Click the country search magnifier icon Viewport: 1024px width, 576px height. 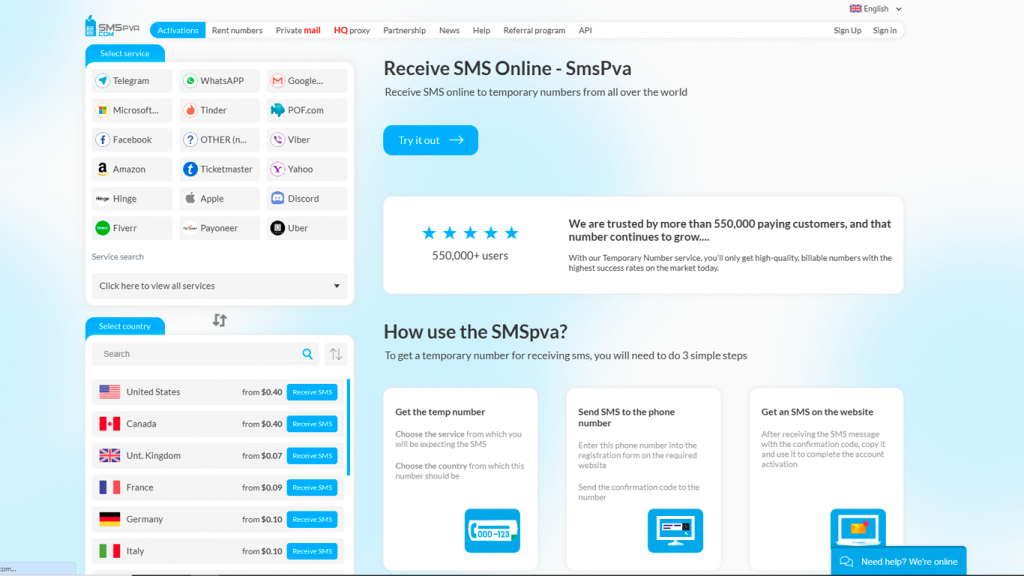pos(308,354)
